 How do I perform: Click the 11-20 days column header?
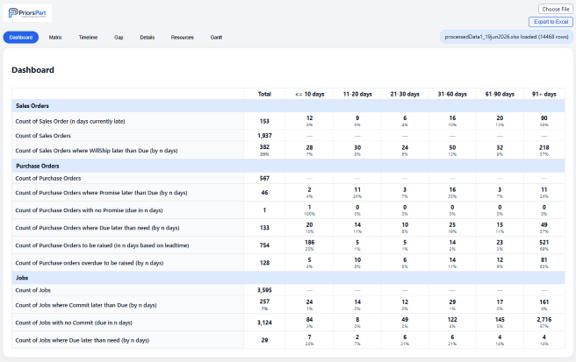(357, 94)
